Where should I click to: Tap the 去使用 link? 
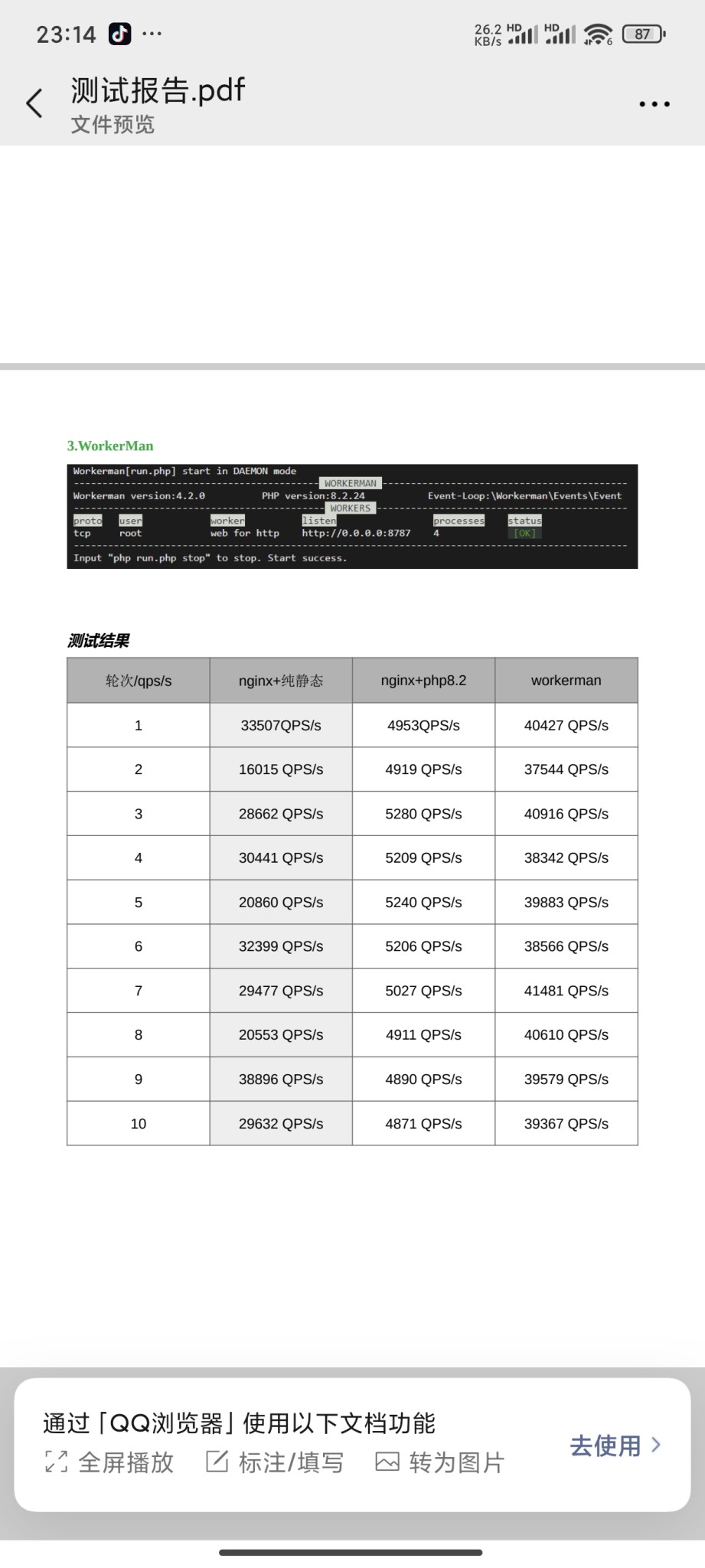605,1445
